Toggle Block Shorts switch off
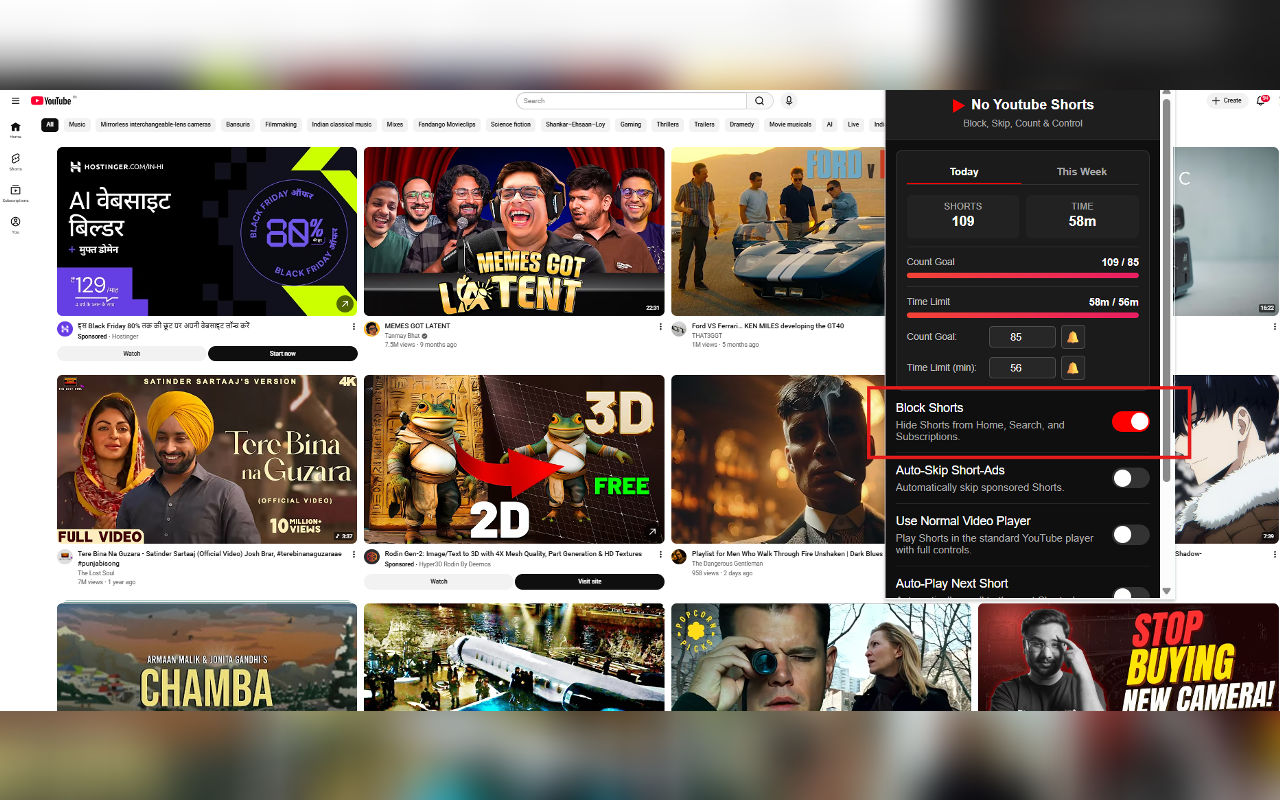The width and height of the screenshot is (1280, 800). pos(1131,421)
